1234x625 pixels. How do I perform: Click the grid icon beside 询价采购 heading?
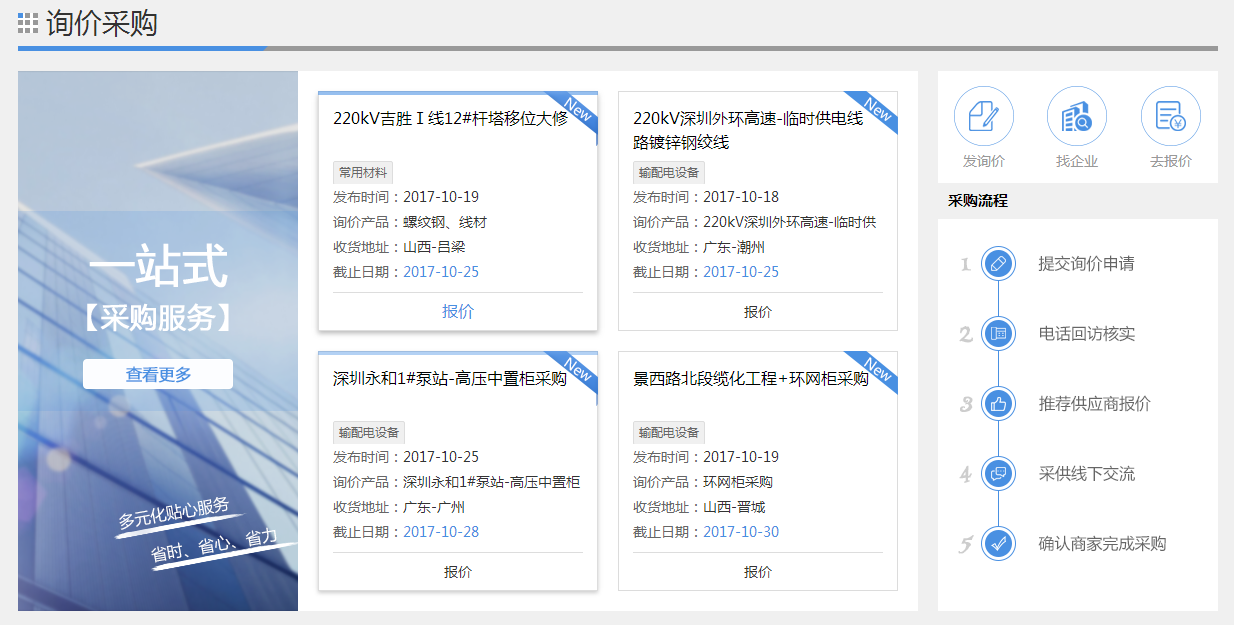[28, 24]
